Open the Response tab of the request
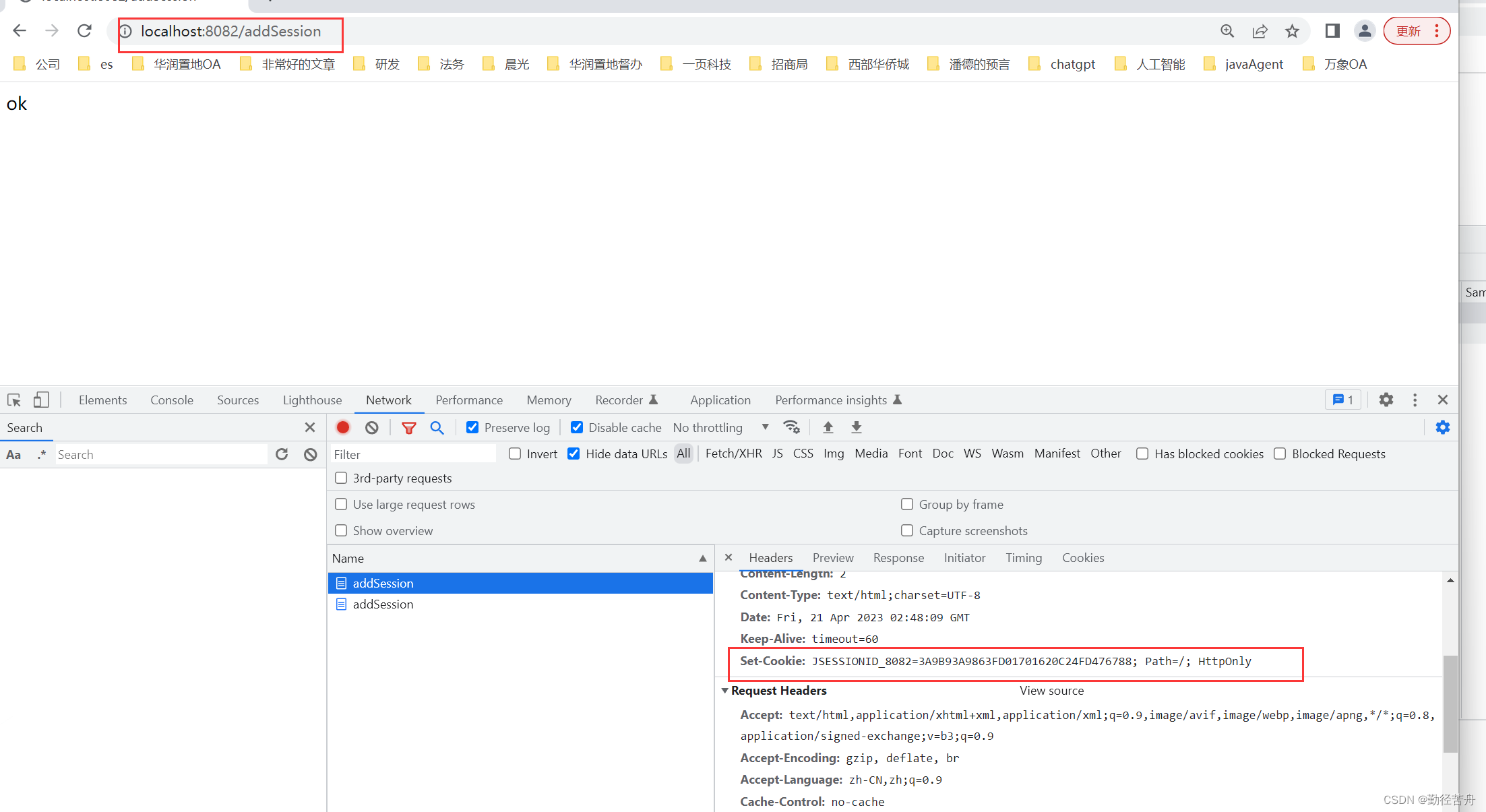This screenshot has width=1486, height=812. coord(898,558)
